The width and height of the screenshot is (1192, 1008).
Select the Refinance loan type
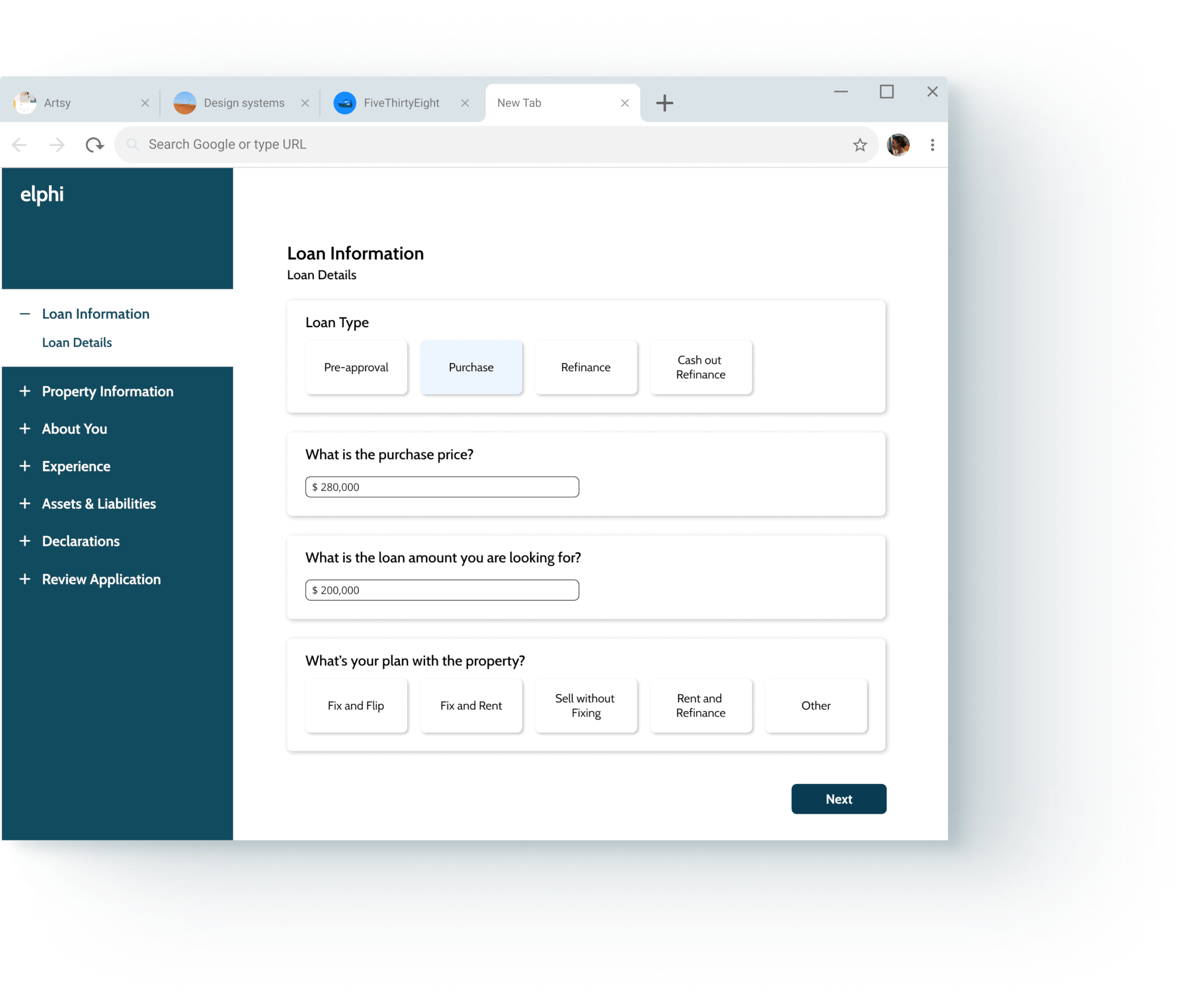(585, 367)
